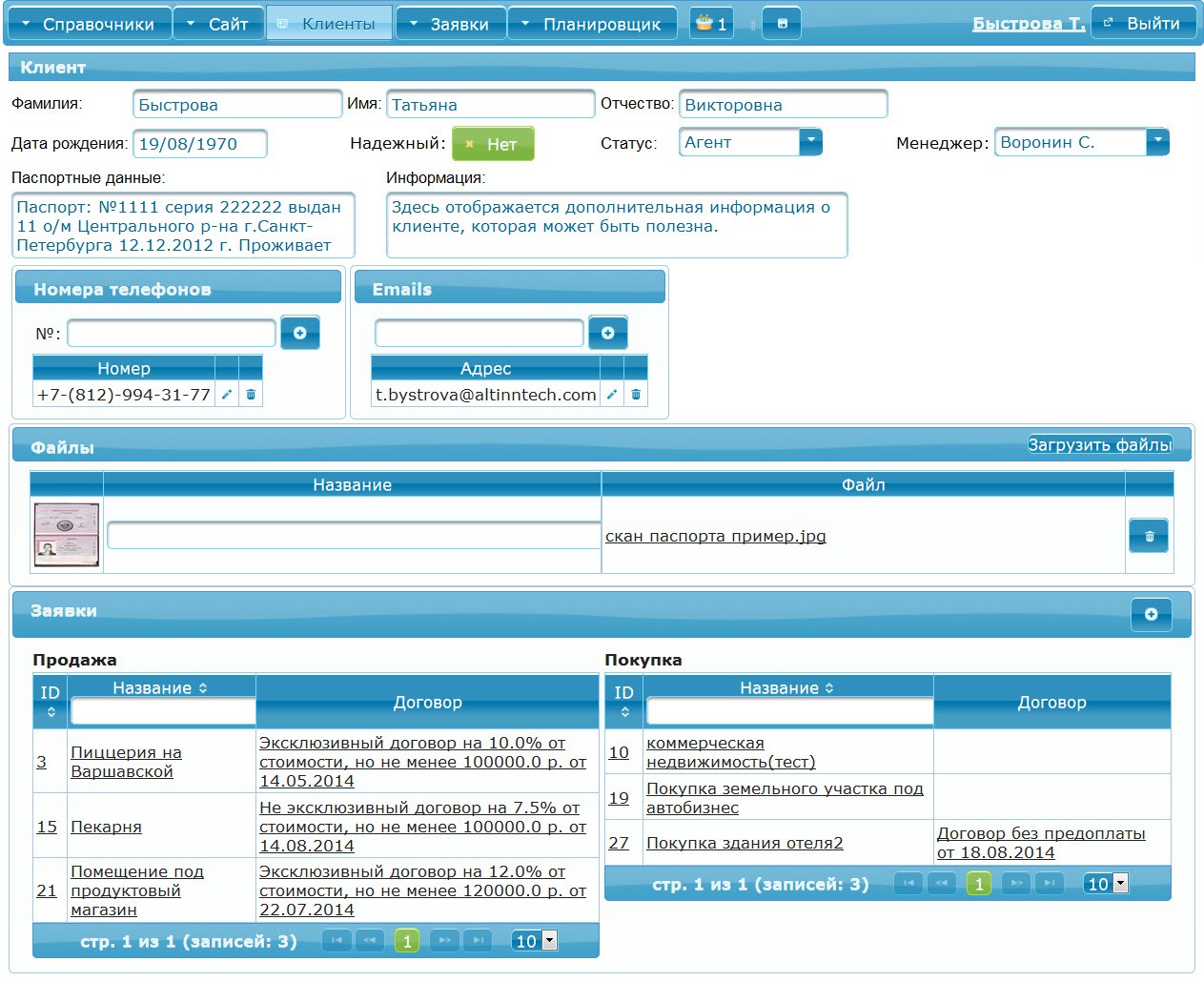This screenshot has height=982, width=1204.
Task: Click the add email plus icon
Action: [608, 333]
